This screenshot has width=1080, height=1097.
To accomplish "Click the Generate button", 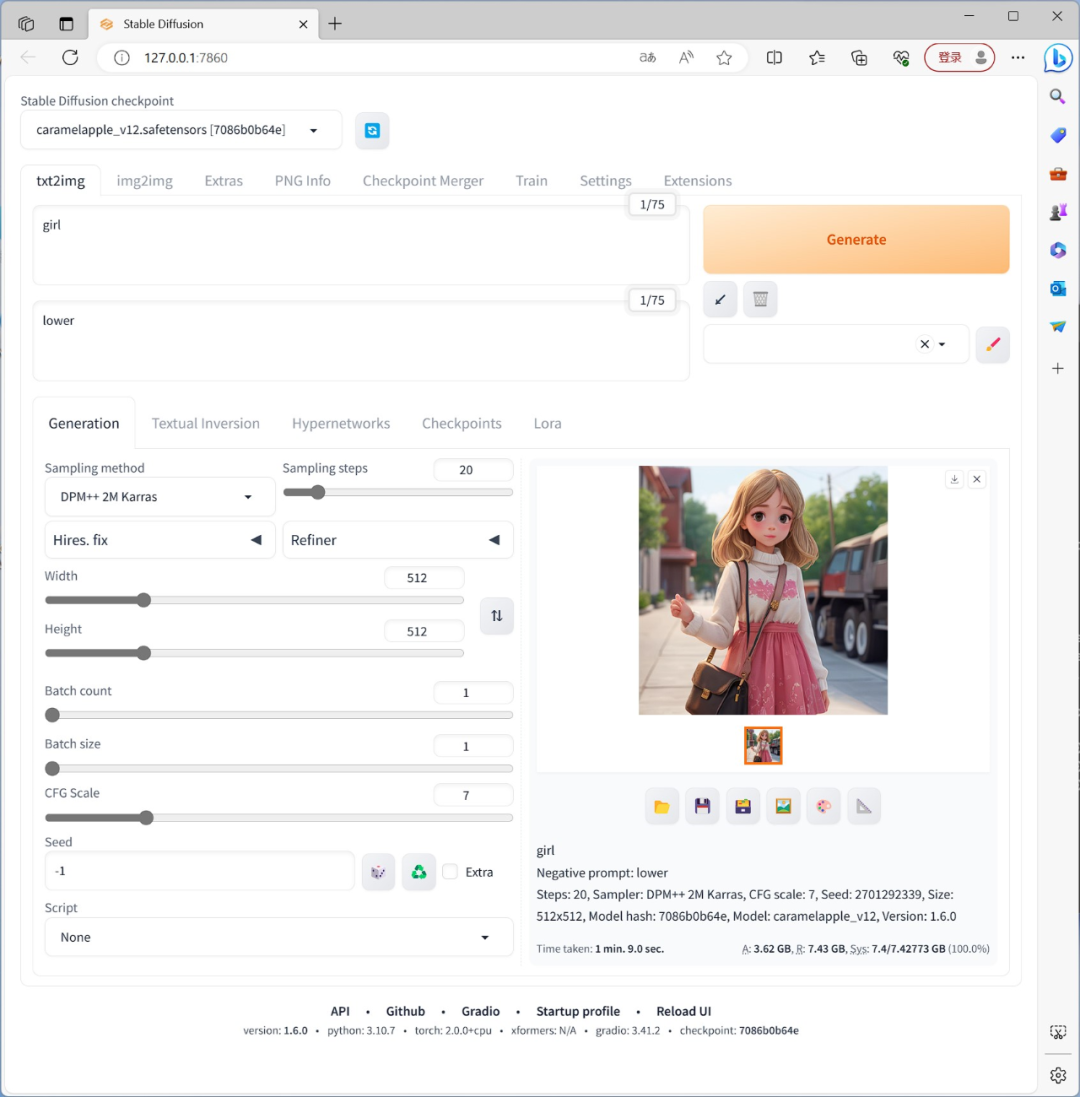I will tap(856, 239).
